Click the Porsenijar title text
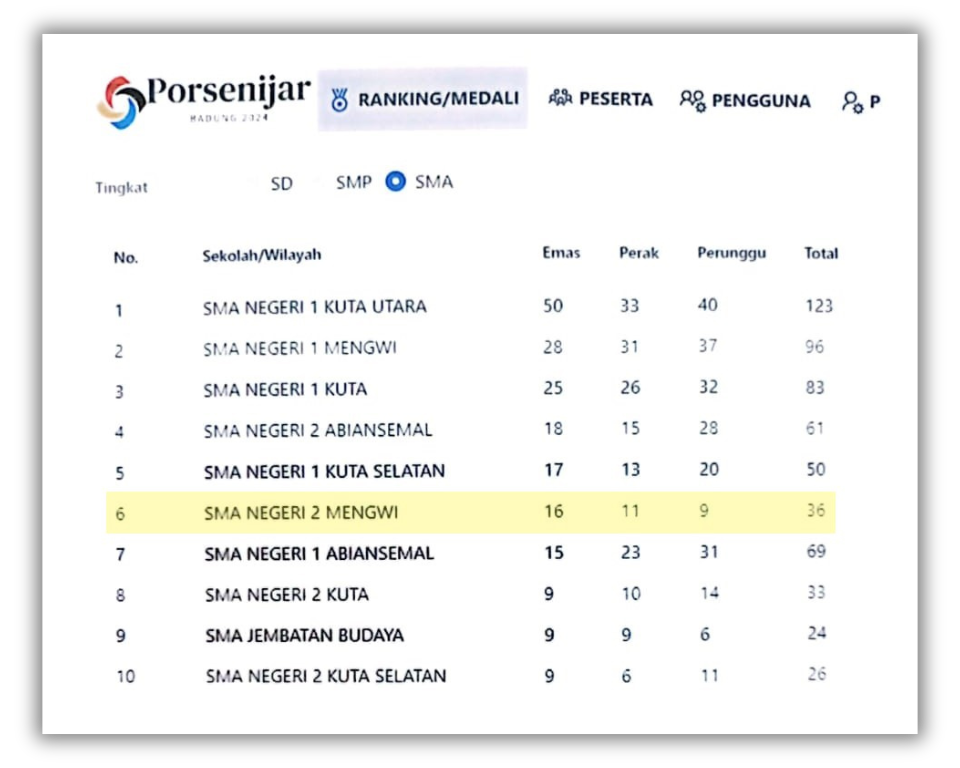The width and height of the screenshot is (960, 768). click(x=228, y=92)
